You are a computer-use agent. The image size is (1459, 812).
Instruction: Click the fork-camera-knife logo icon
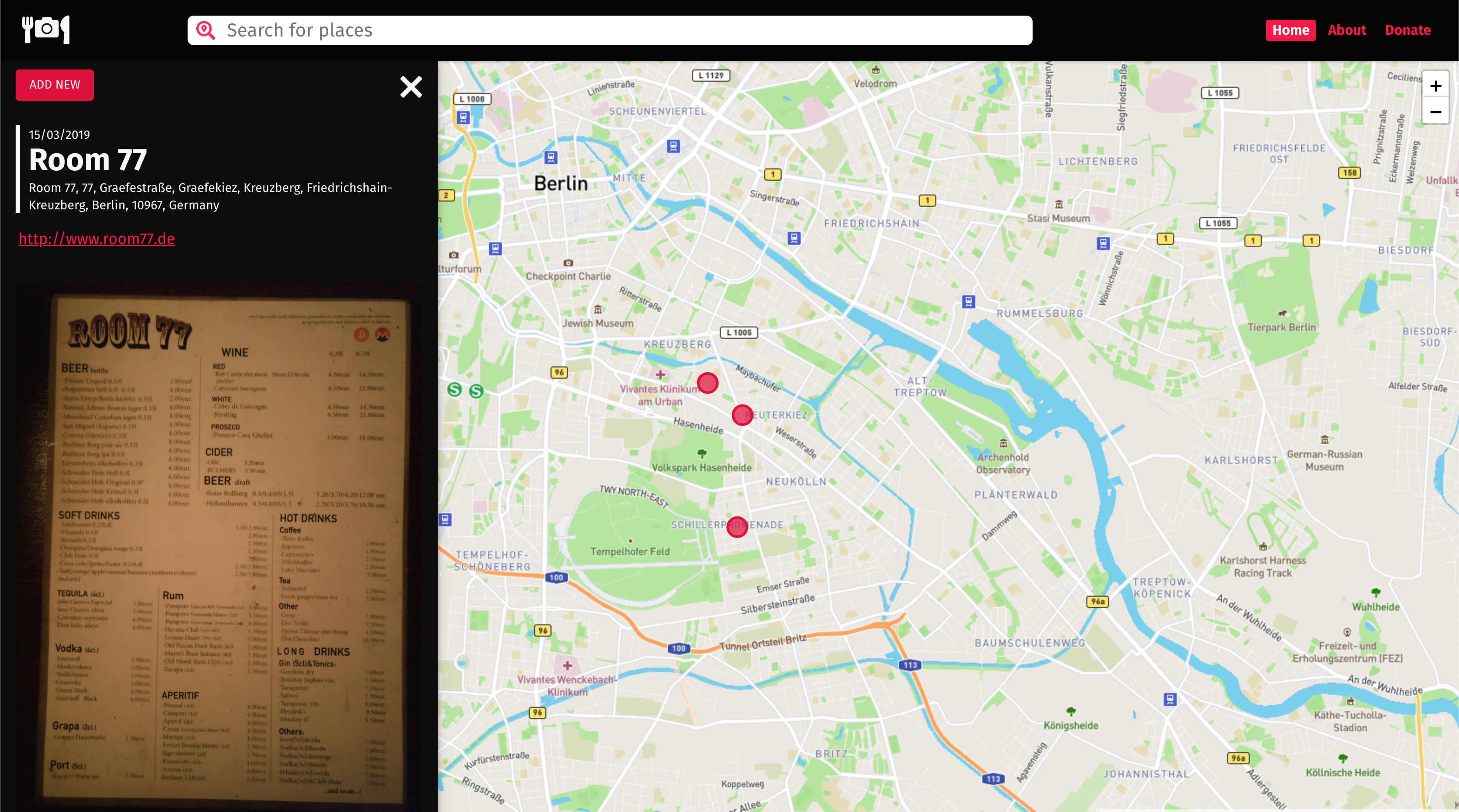pos(45,30)
